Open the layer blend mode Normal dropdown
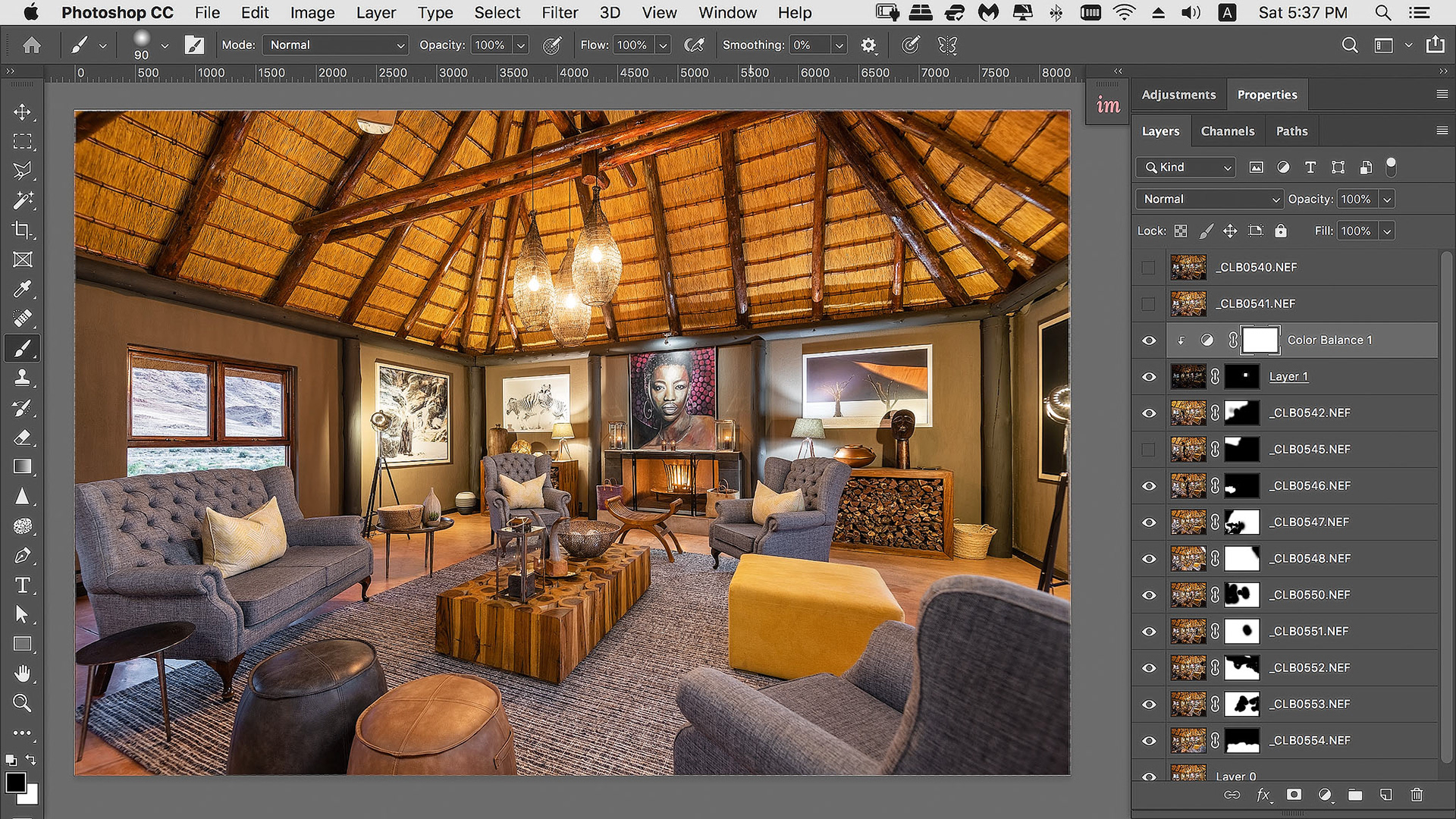The image size is (1456, 819). coord(1210,199)
